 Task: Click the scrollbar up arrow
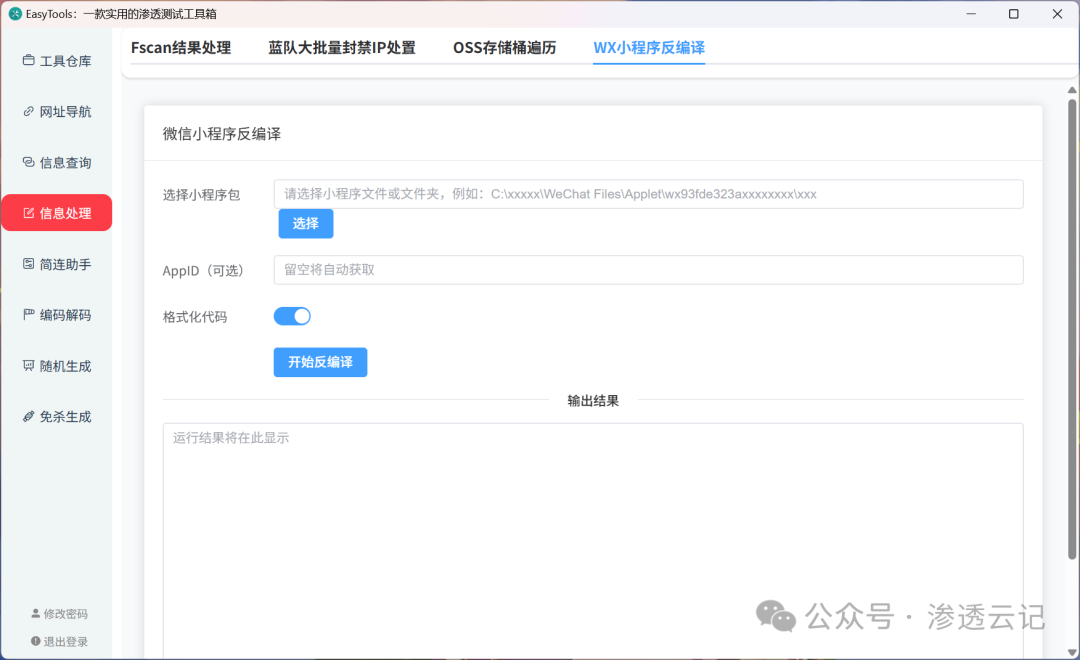[1072, 90]
